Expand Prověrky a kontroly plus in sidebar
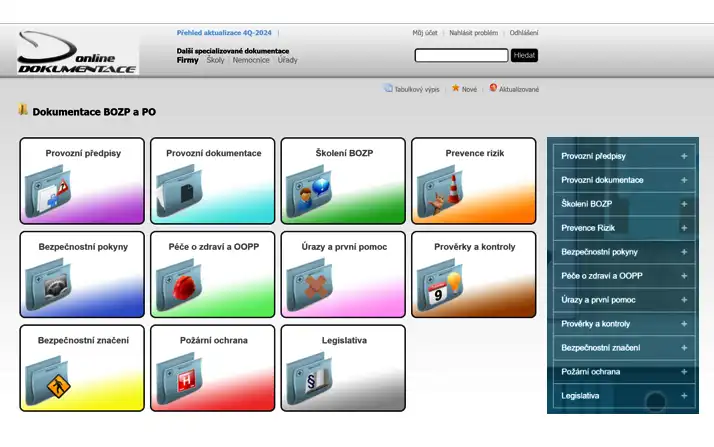 point(684,324)
